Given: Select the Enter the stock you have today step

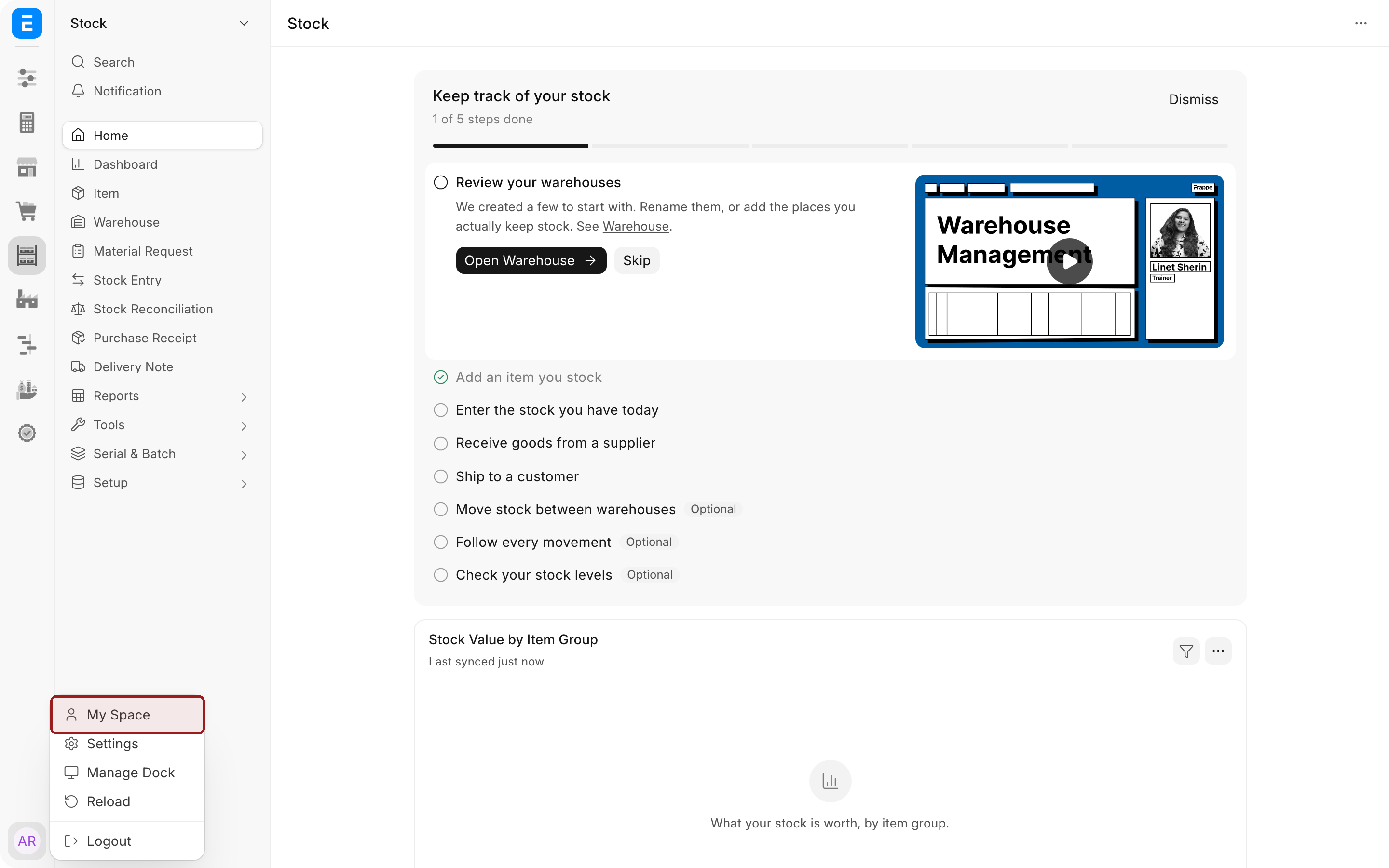Looking at the screenshot, I should click(557, 410).
